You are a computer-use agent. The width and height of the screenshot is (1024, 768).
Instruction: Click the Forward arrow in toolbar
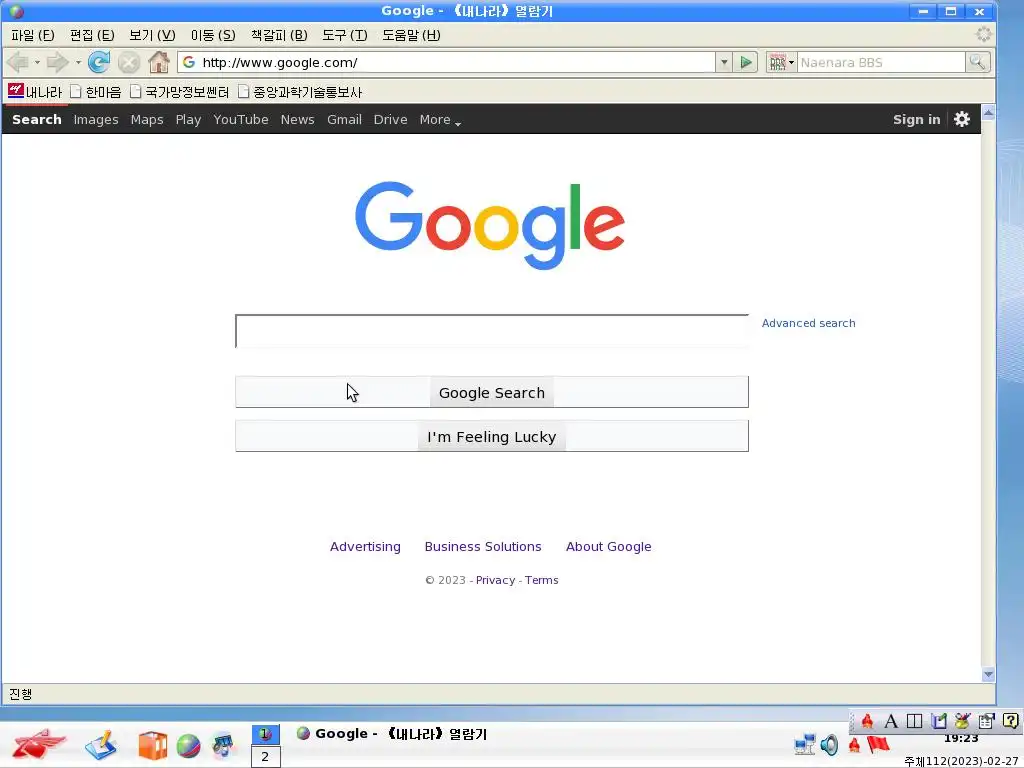click(58, 63)
